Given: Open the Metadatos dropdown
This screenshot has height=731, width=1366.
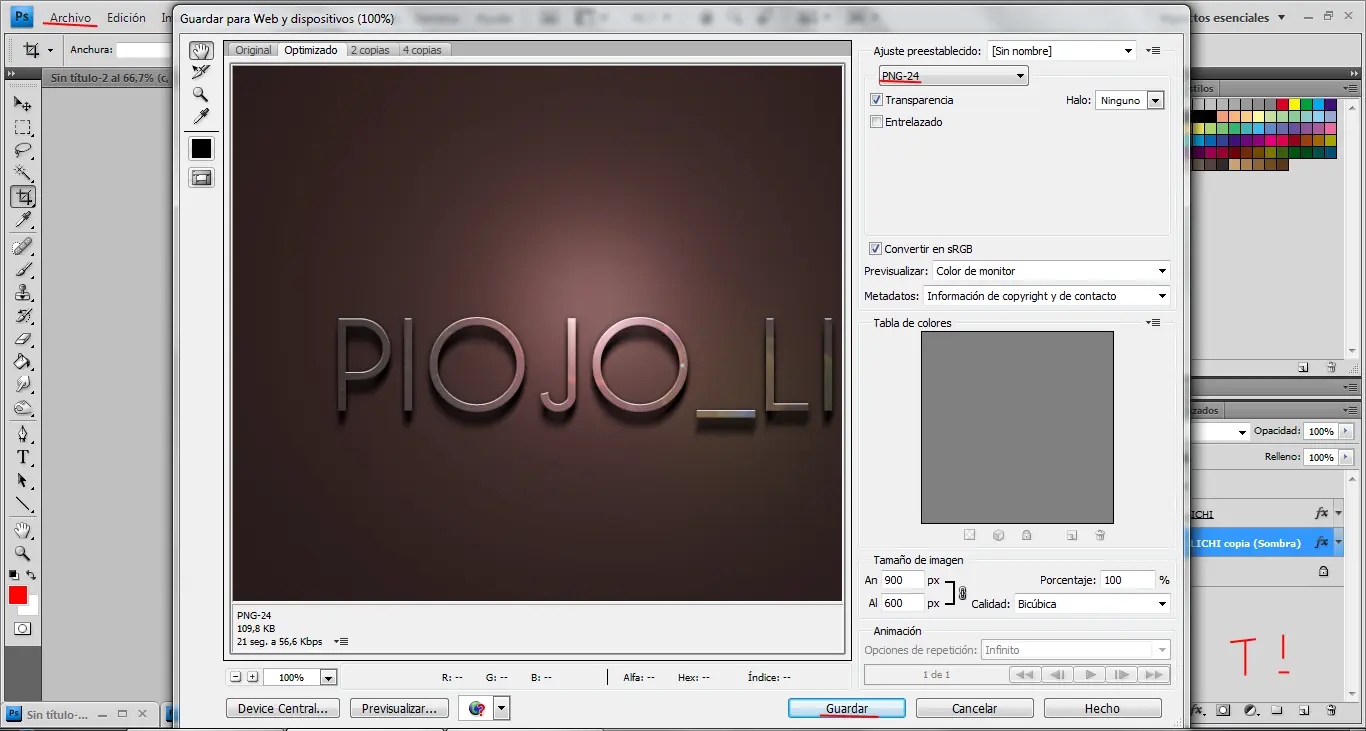Looking at the screenshot, I should 1046,296.
